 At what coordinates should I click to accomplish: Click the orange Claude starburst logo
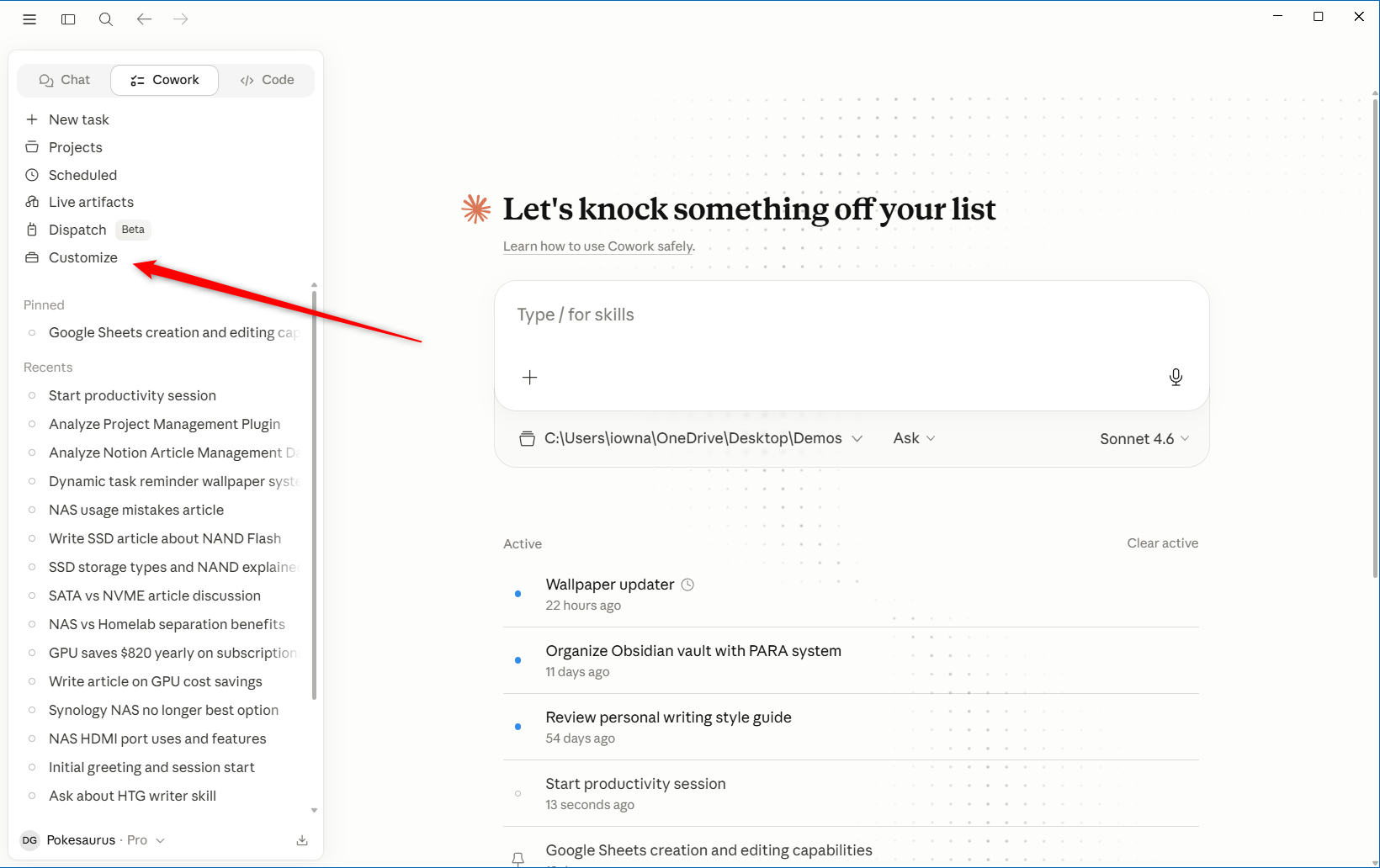point(476,209)
